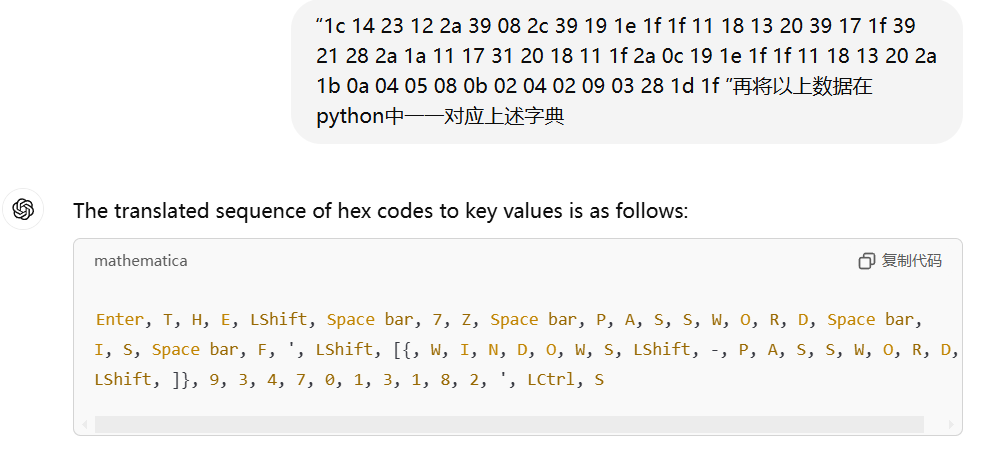Click the word 'python' in the user message
1007x455 pixels.
[349, 116]
